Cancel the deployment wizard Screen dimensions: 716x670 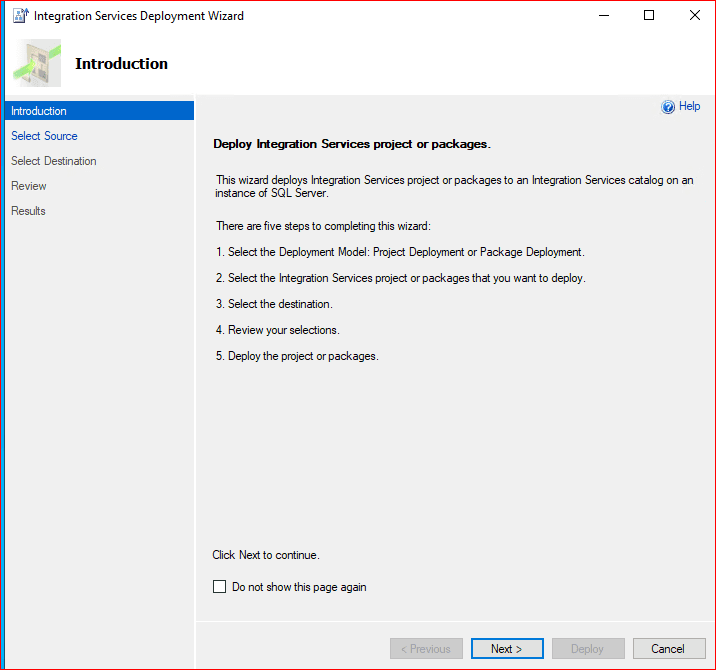[x=669, y=649]
